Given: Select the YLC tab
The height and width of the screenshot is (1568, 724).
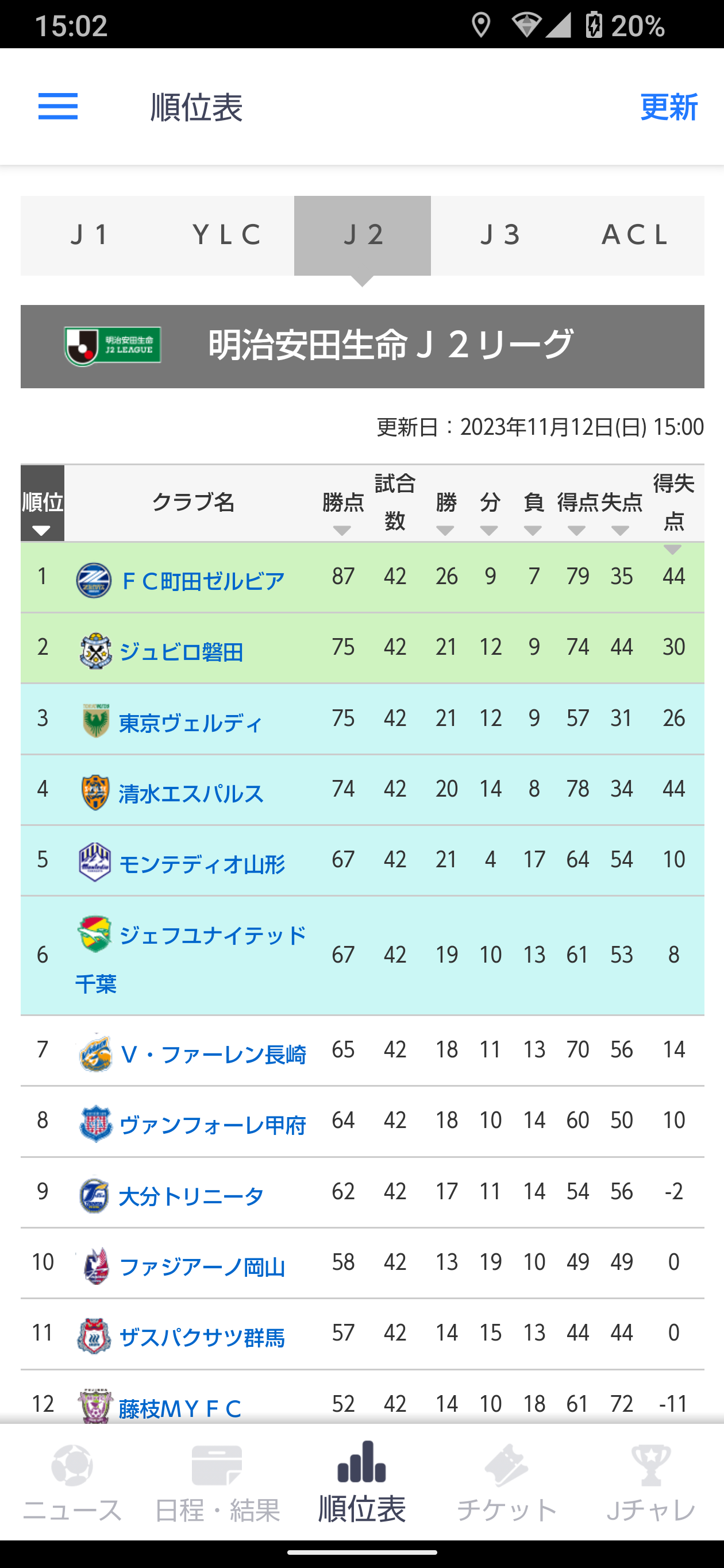Looking at the screenshot, I should point(226,235).
